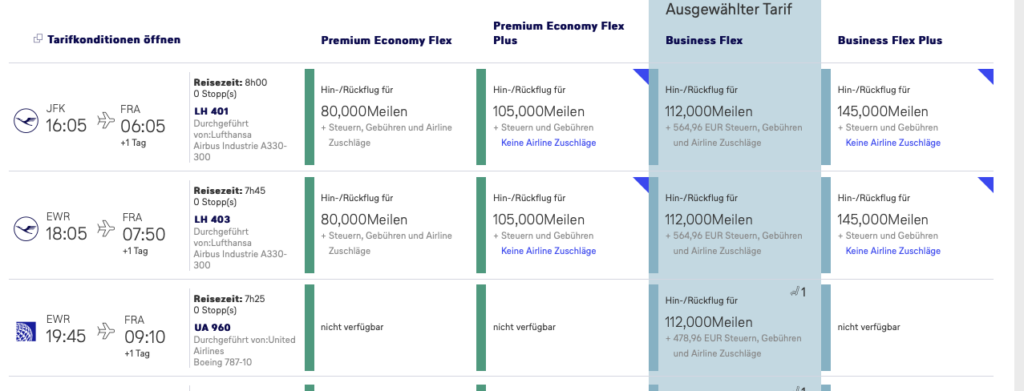Click United Airlines logo for UA 960
1024x391 pixels.
26,331
